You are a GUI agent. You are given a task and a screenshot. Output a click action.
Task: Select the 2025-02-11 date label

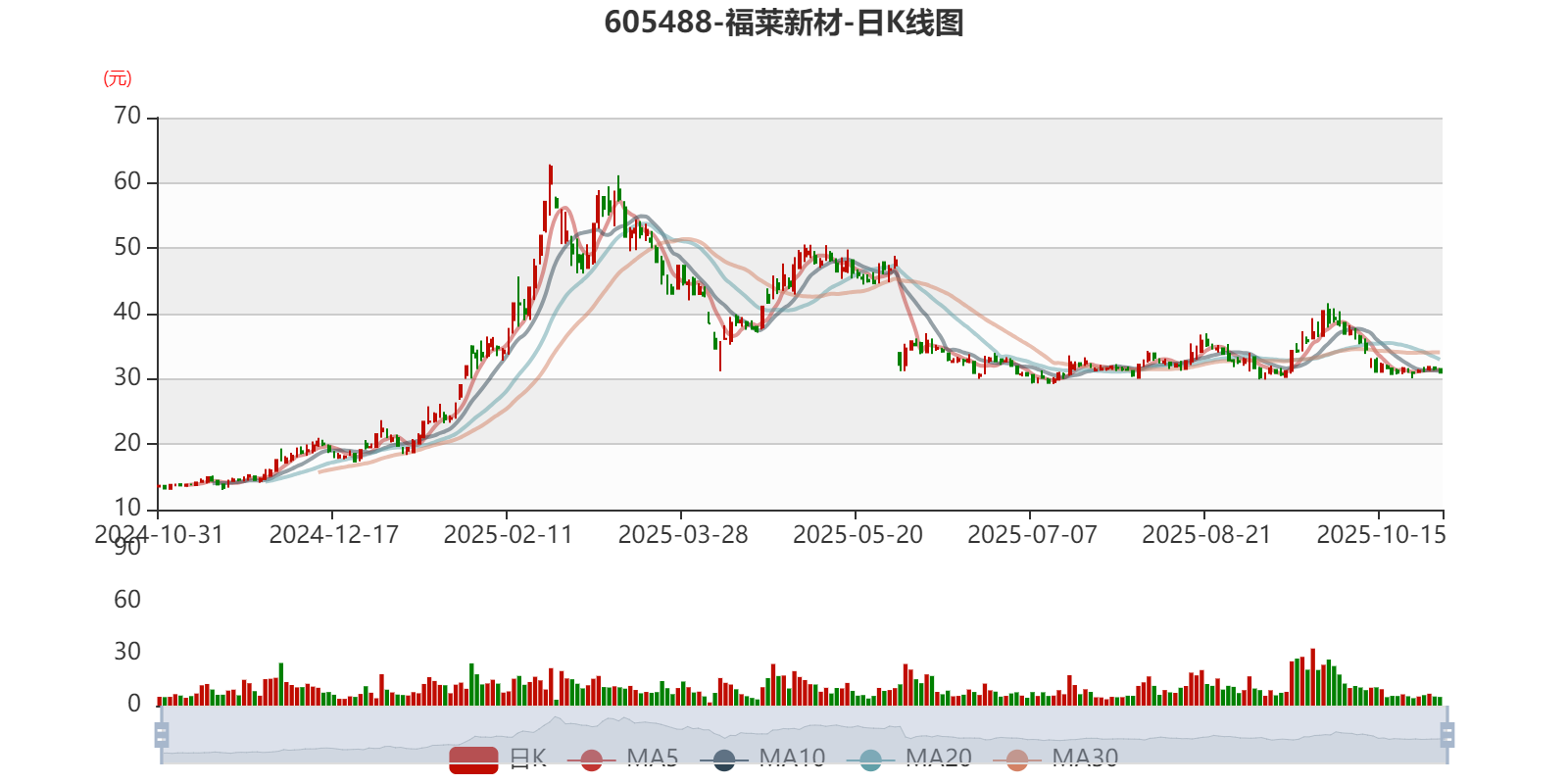pos(508,535)
